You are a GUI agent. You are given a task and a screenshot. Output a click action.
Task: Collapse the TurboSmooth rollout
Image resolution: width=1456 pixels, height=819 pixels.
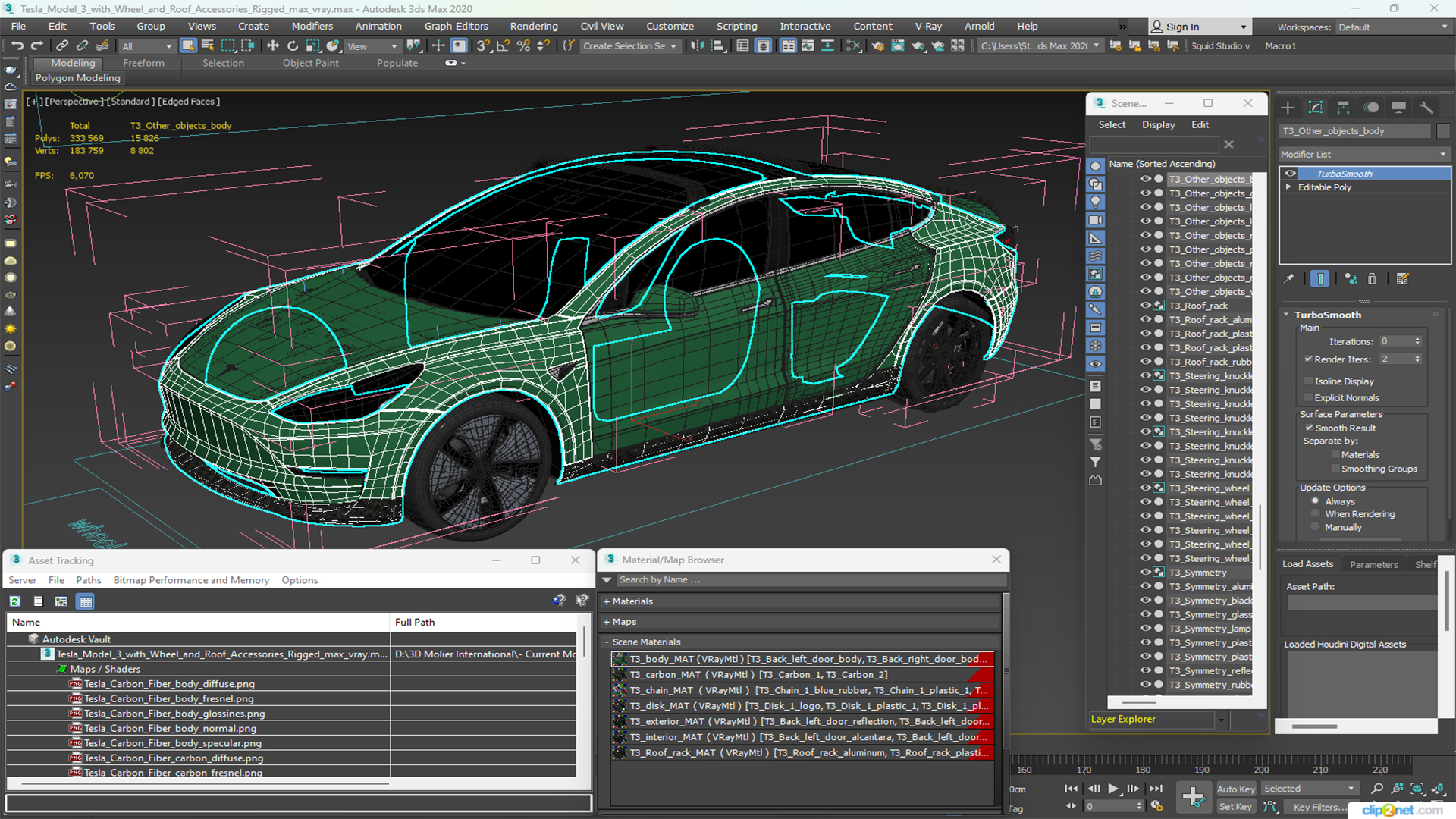[x=1286, y=315]
